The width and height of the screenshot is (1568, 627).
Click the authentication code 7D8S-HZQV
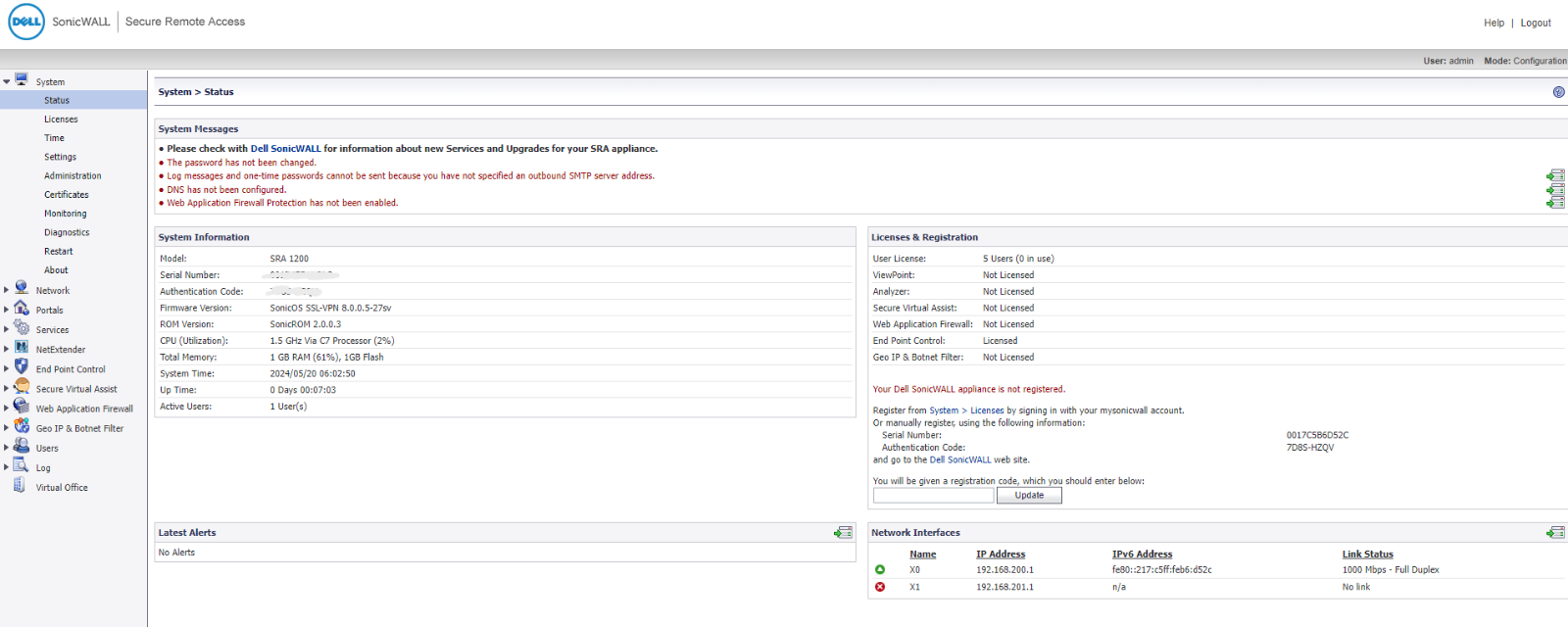pos(1310,448)
